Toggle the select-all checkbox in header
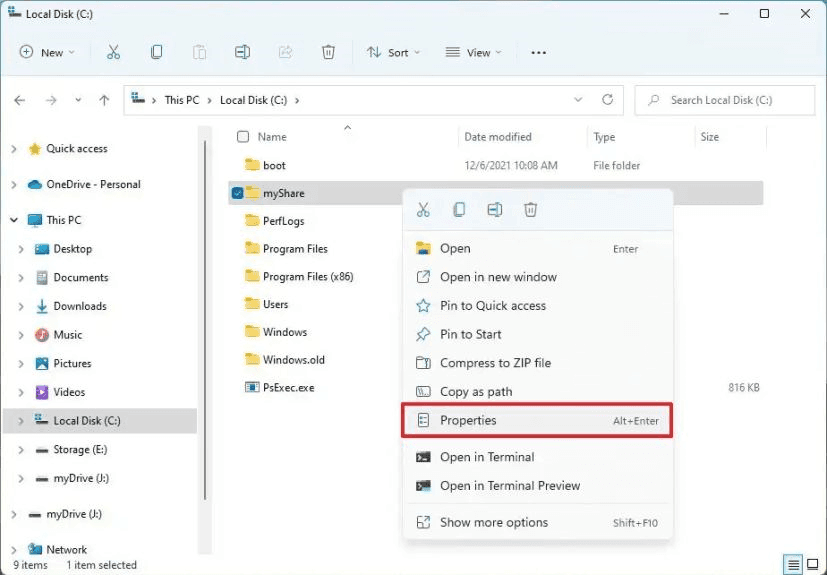This screenshot has height=575, width=827. [x=242, y=137]
